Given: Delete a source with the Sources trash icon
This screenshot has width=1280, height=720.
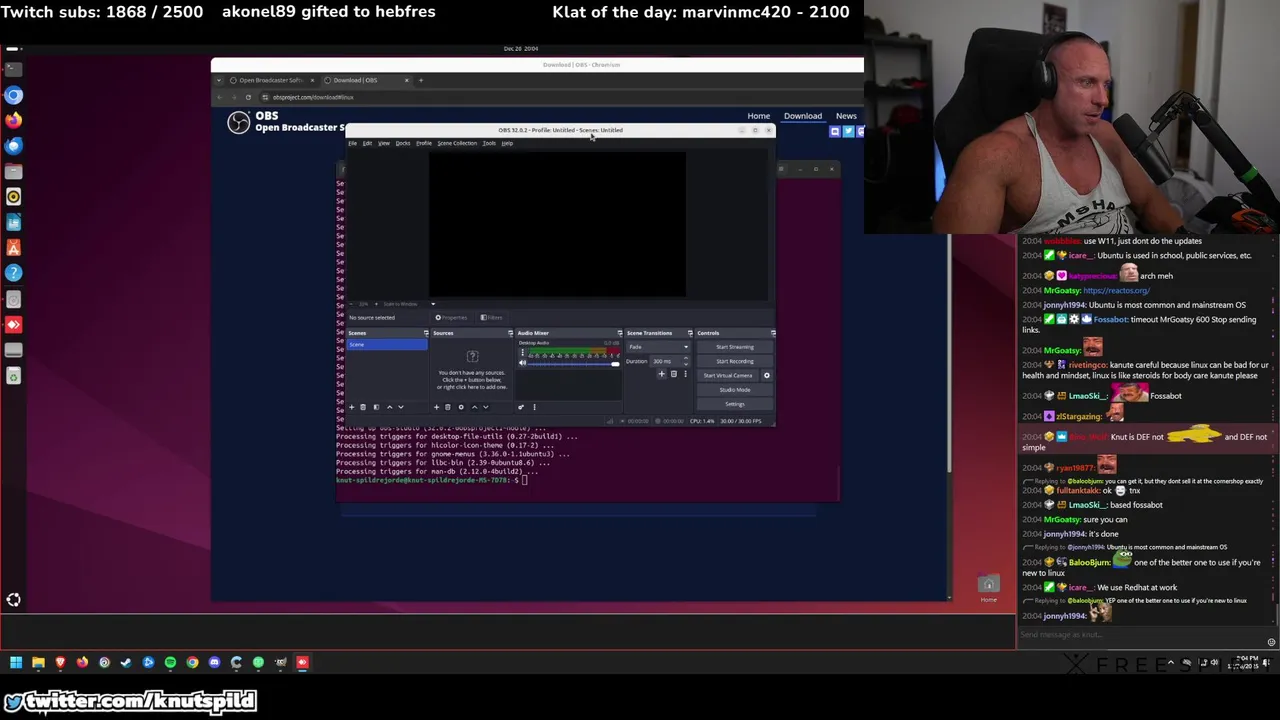Looking at the screenshot, I should point(448,407).
